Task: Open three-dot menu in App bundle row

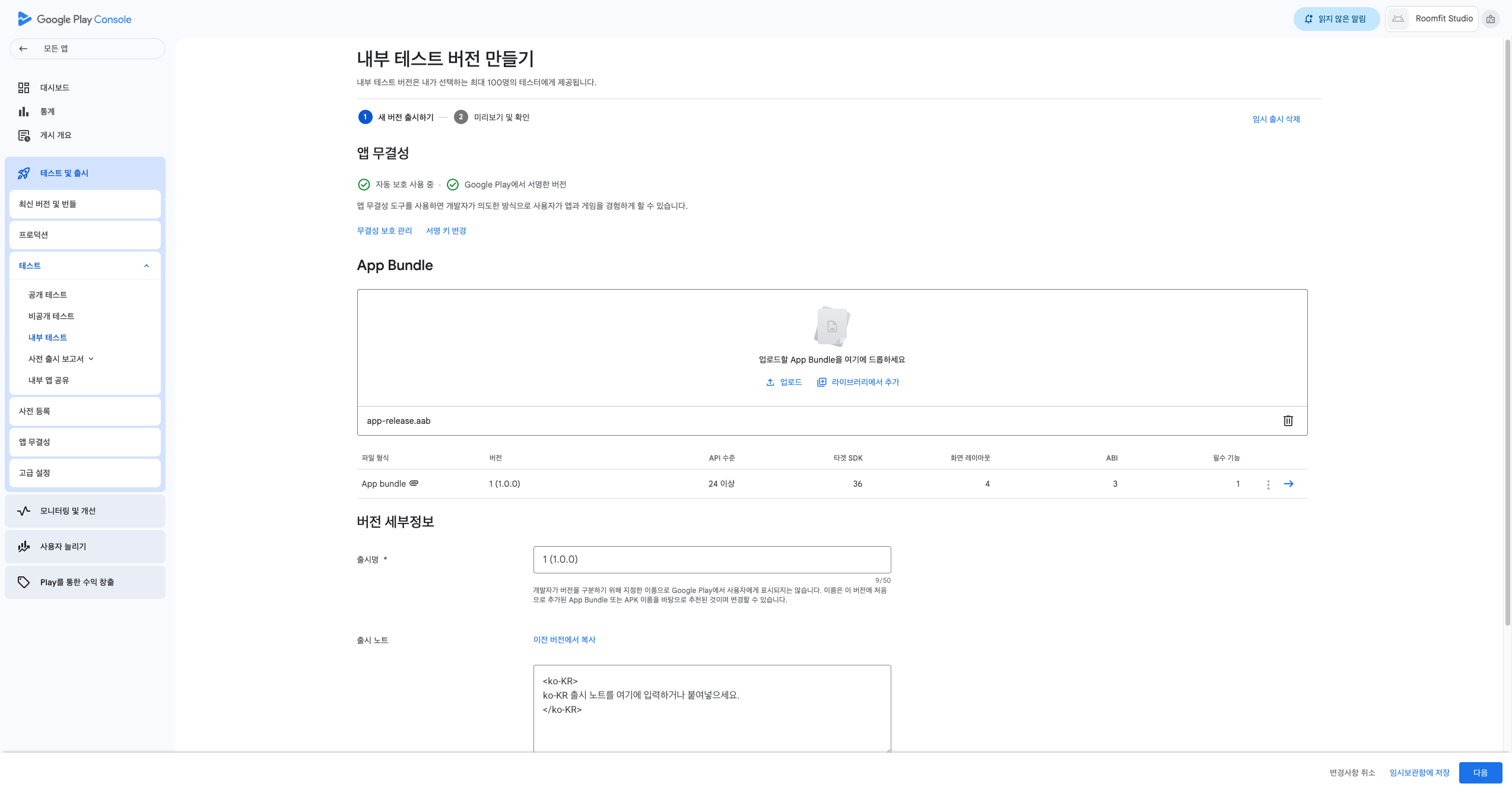Action: (1268, 484)
